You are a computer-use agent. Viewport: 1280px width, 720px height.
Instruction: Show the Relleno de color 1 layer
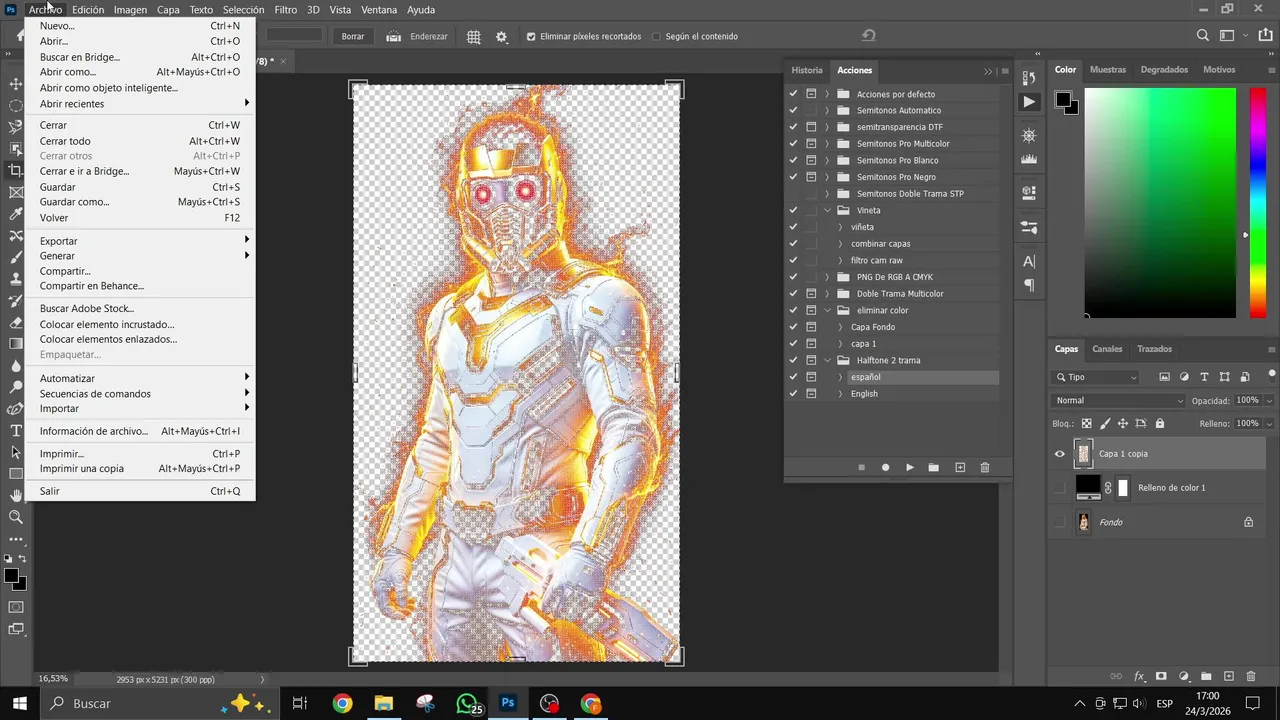click(1060, 488)
